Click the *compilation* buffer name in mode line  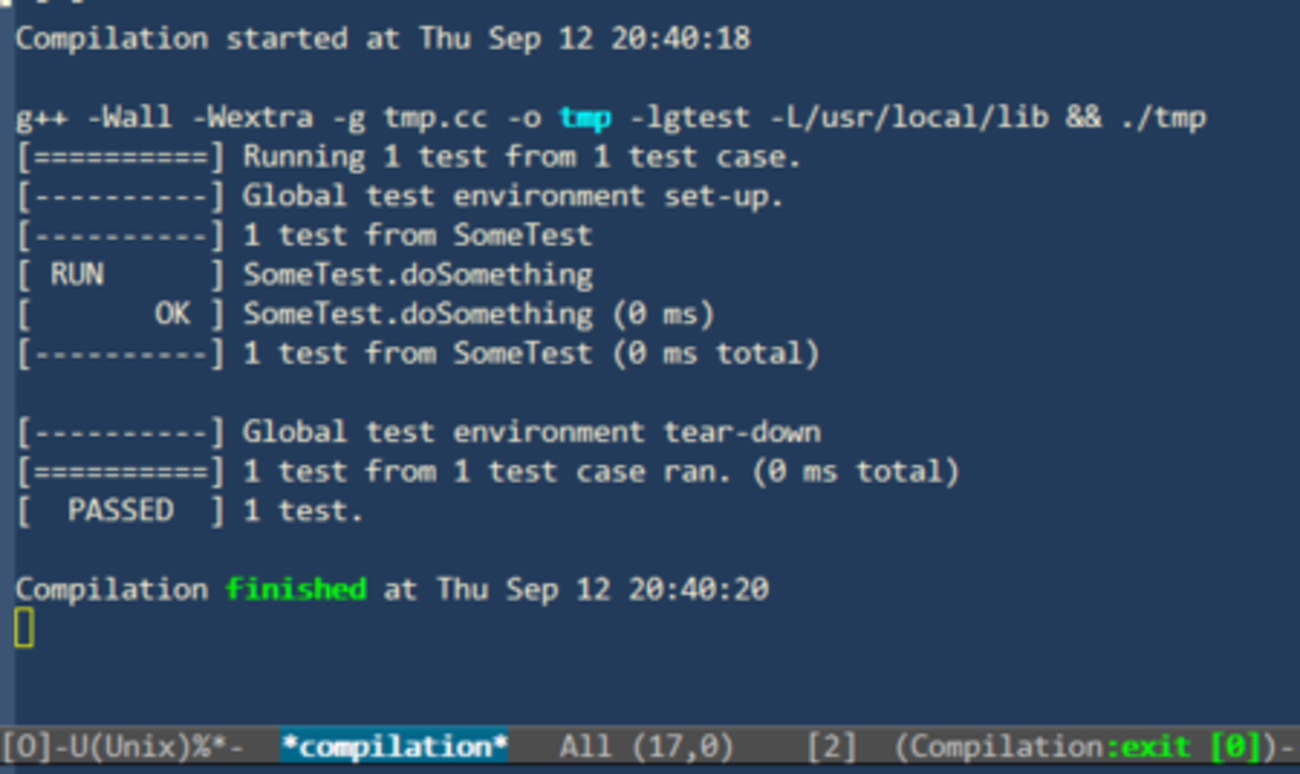pyautogui.click(x=394, y=747)
